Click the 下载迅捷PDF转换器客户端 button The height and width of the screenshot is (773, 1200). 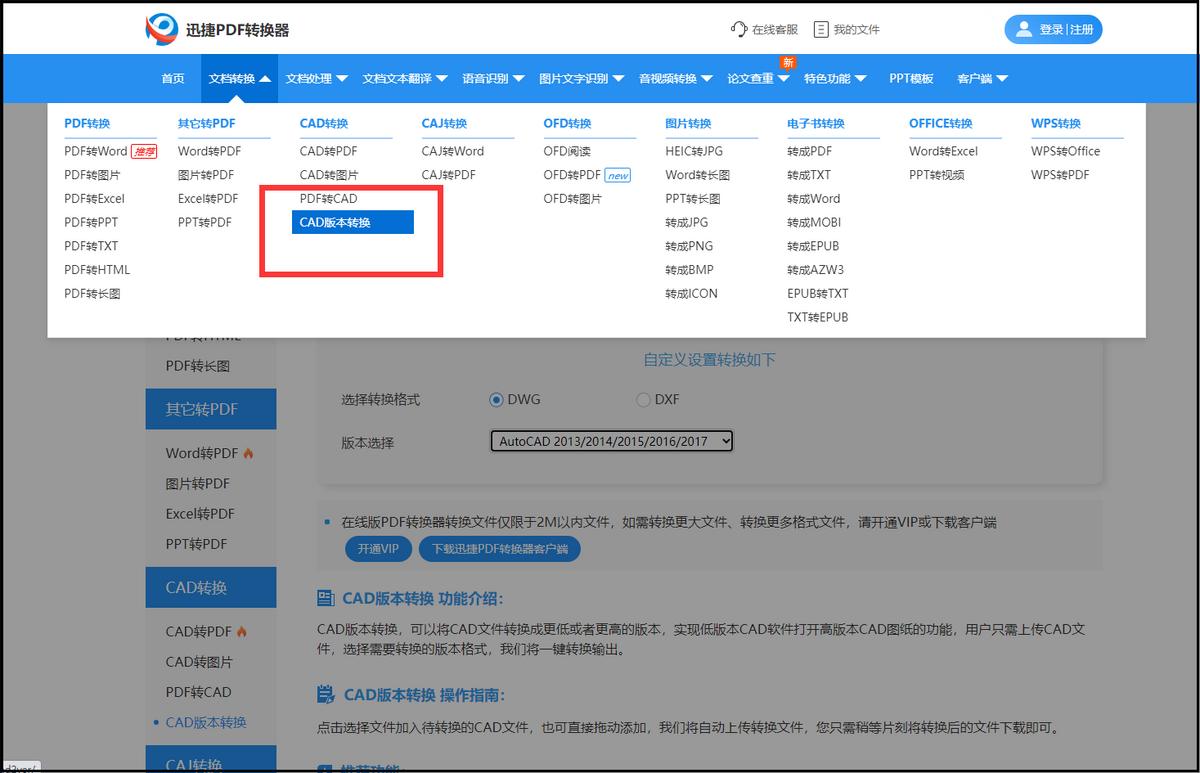(x=501, y=548)
